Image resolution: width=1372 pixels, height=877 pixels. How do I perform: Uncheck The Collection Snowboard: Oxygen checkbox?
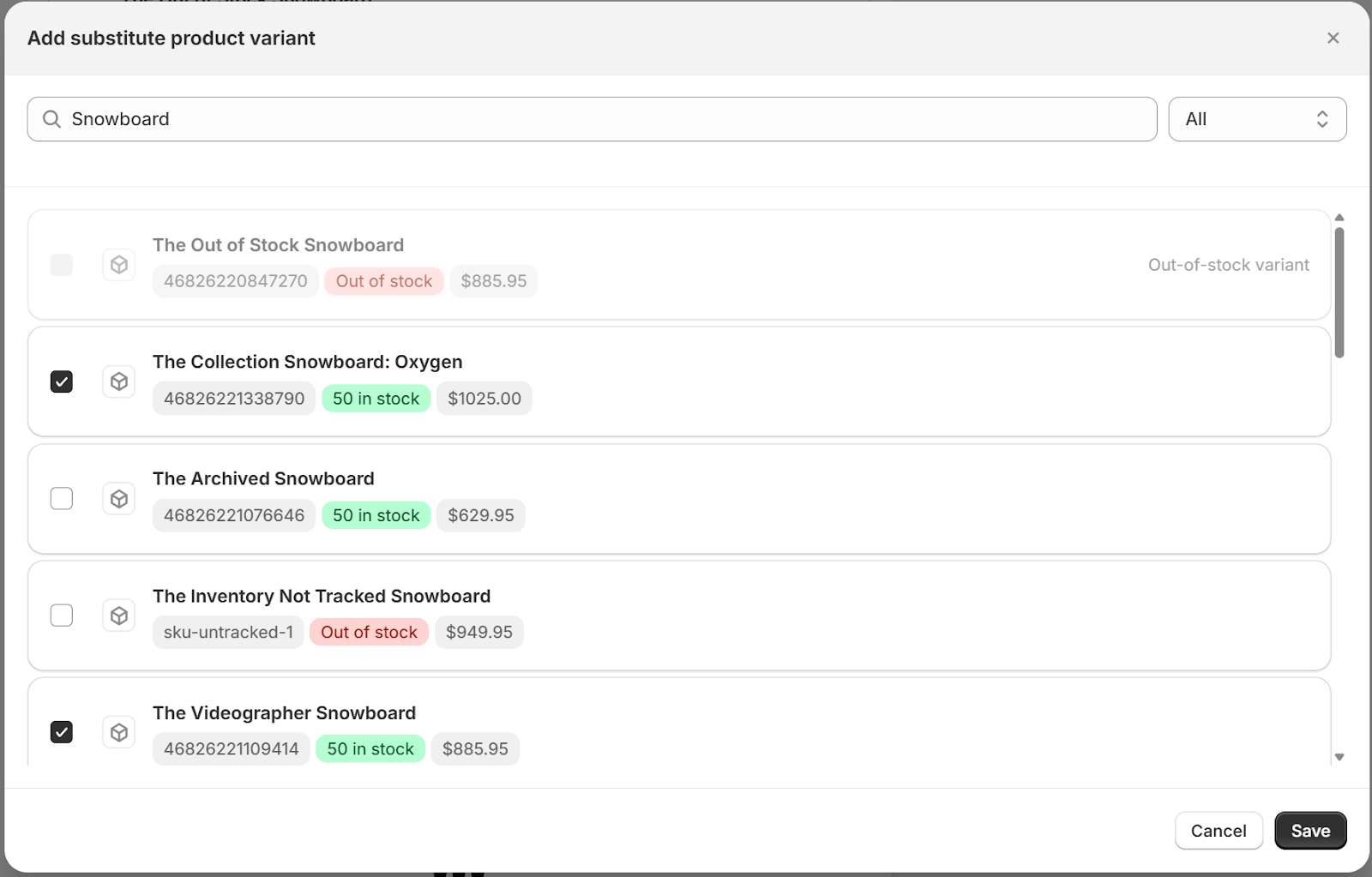click(62, 381)
